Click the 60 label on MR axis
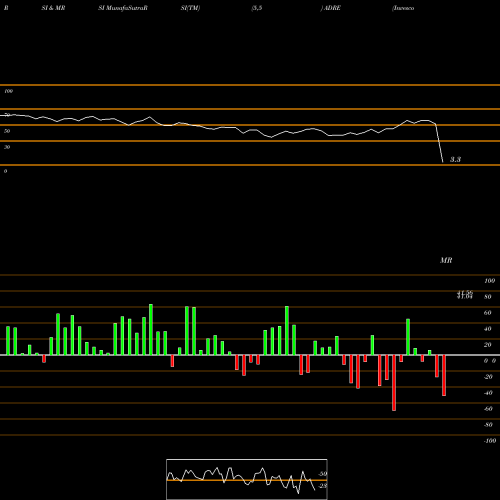The width and height of the screenshot is (500, 500). coord(488,313)
